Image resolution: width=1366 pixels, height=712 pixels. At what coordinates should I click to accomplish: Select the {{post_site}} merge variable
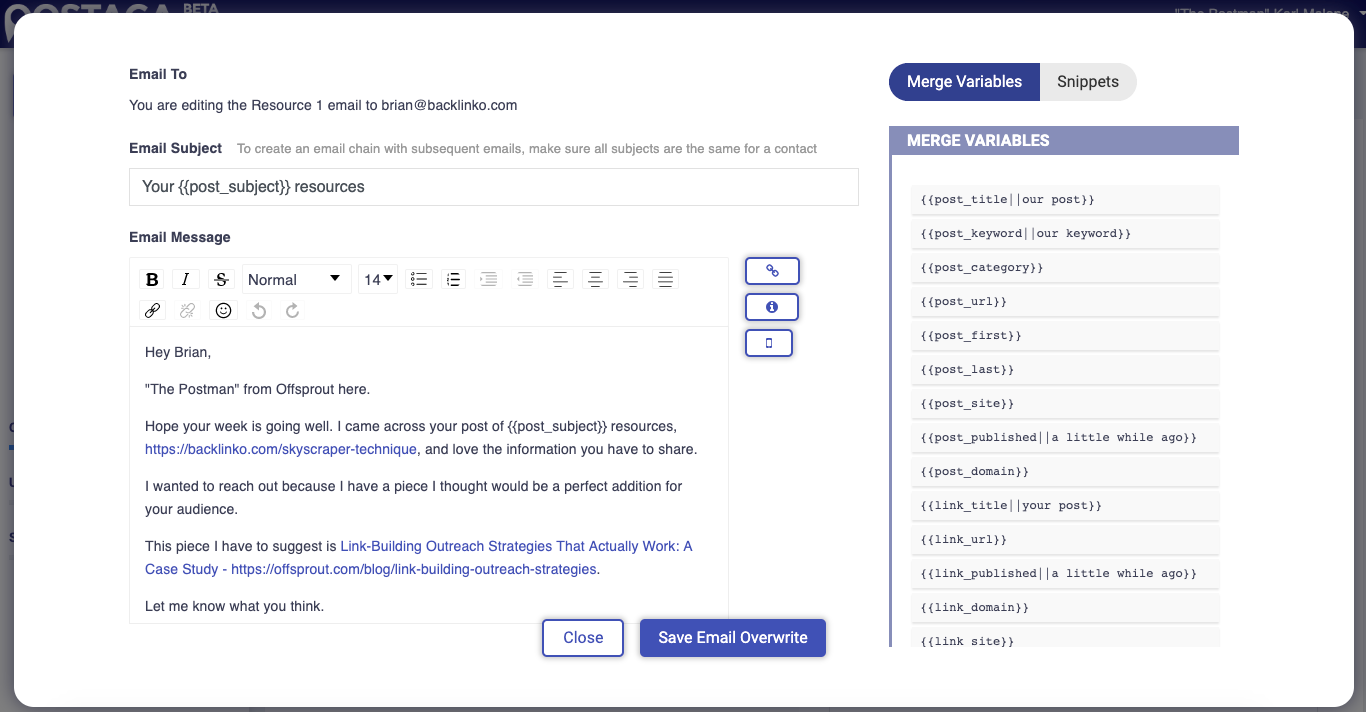pyautogui.click(x=1065, y=404)
